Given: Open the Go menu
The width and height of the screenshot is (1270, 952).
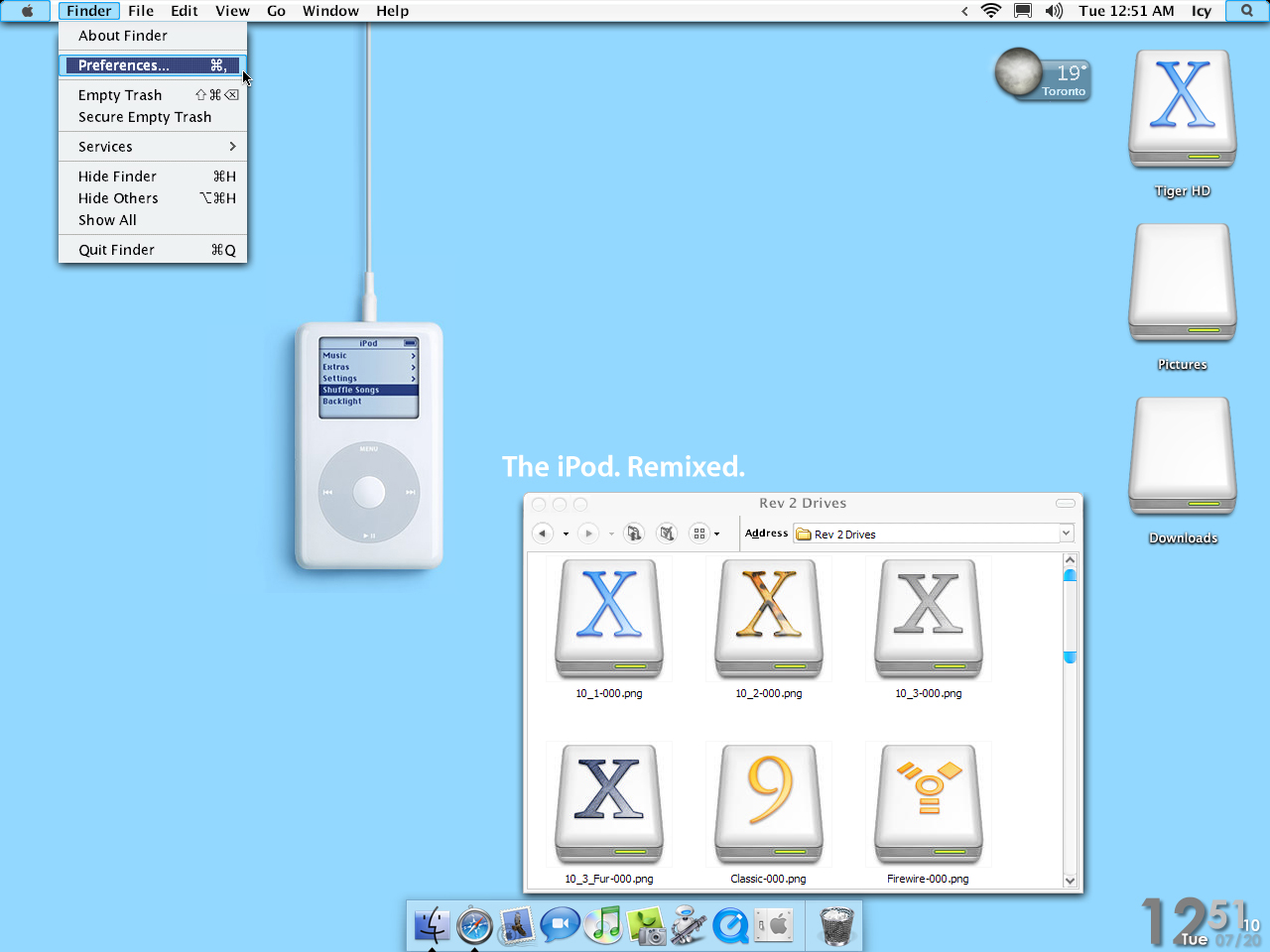Looking at the screenshot, I should (276, 11).
